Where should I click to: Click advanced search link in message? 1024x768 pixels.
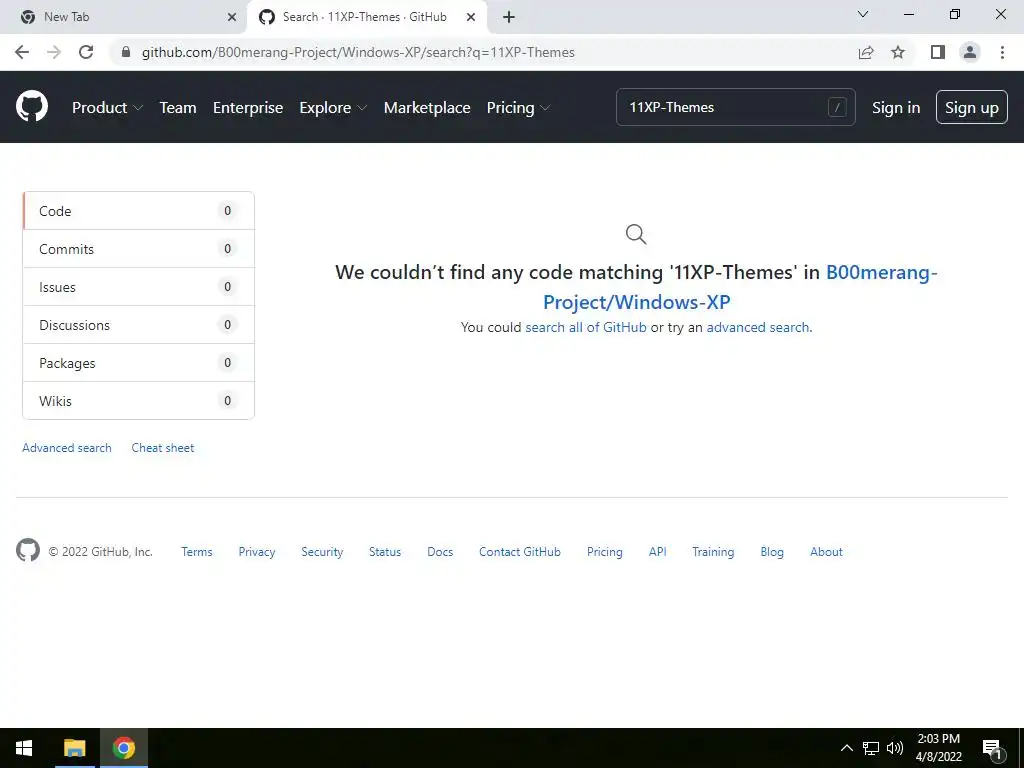(758, 327)
